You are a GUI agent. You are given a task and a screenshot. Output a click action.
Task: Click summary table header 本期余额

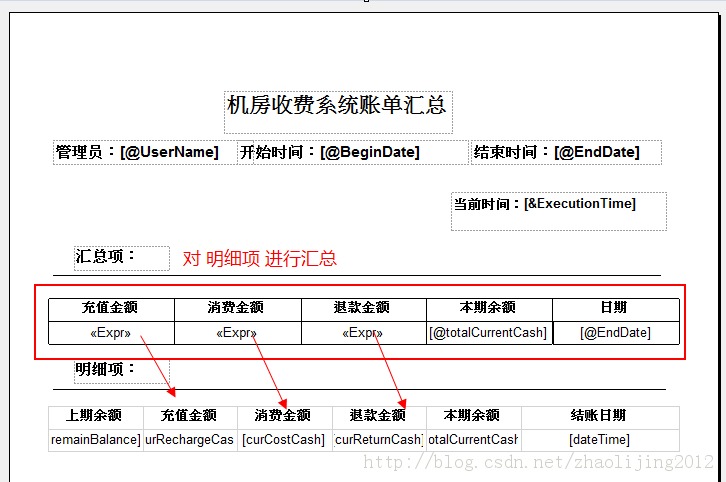(489, 310)
